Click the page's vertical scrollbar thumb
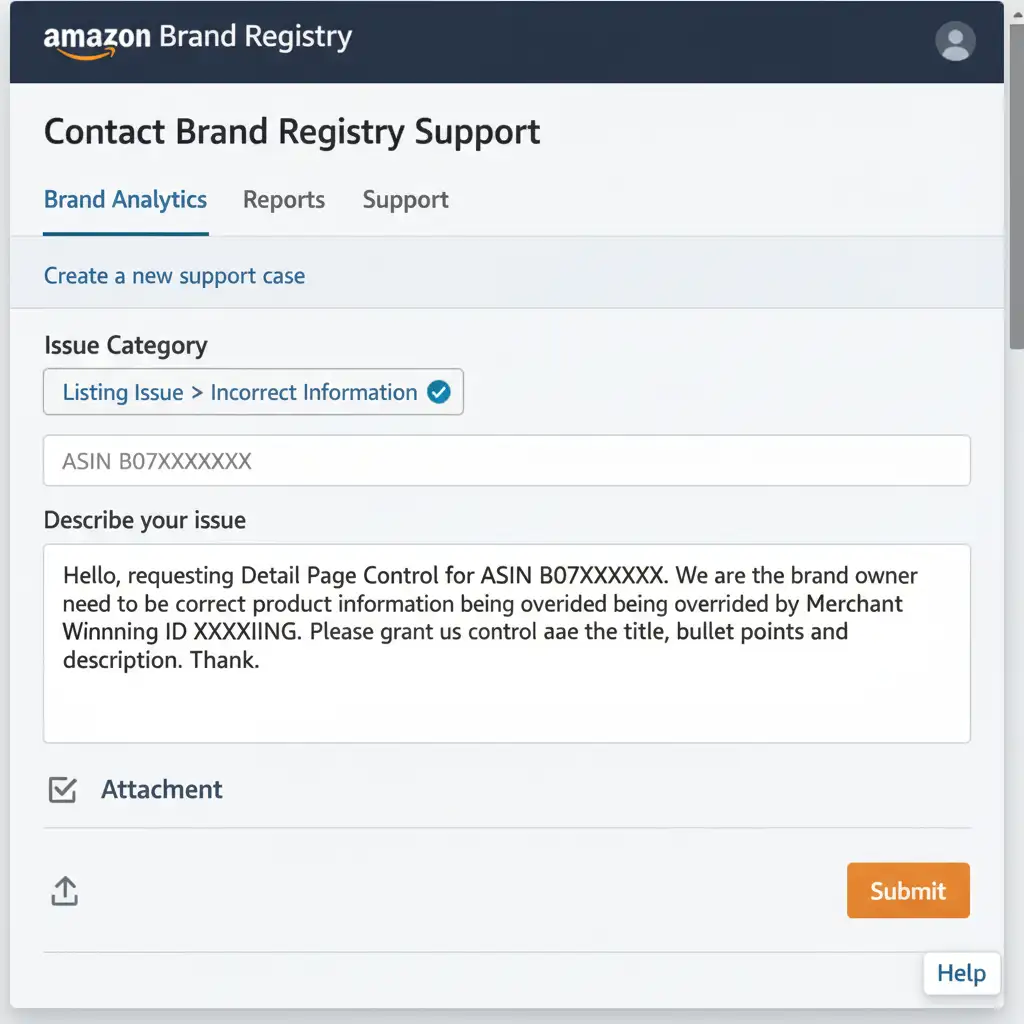Image resolution: width=1024 pixels, height=1024 pixels. pos(1018,200)
